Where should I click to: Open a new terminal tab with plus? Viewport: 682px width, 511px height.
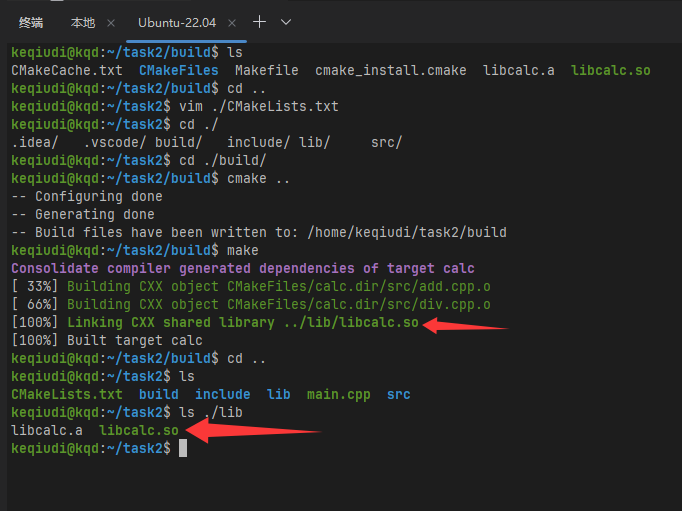pyautogui.click(x=260, y=21)
